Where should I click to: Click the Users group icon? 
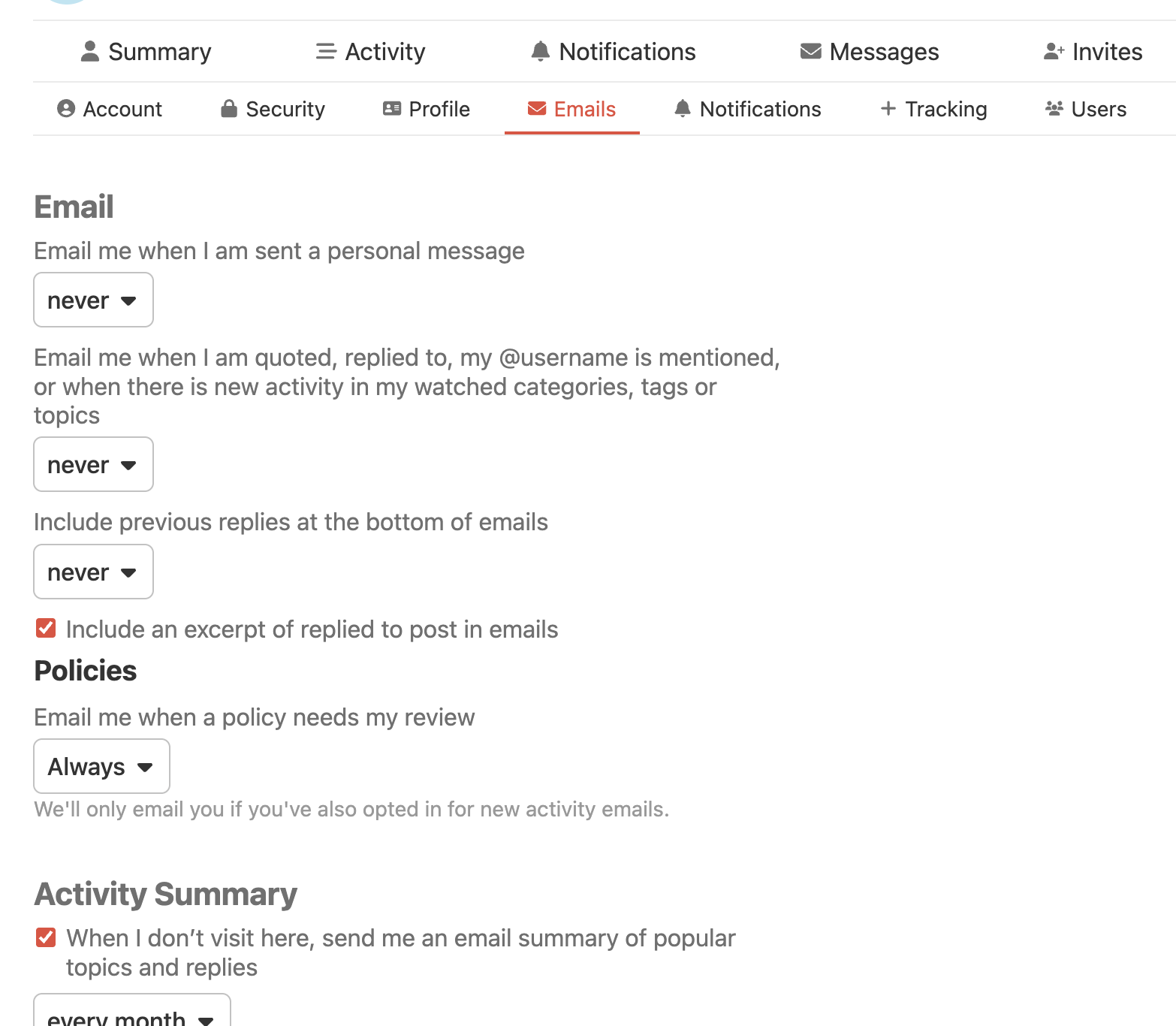coord(1054,109)
